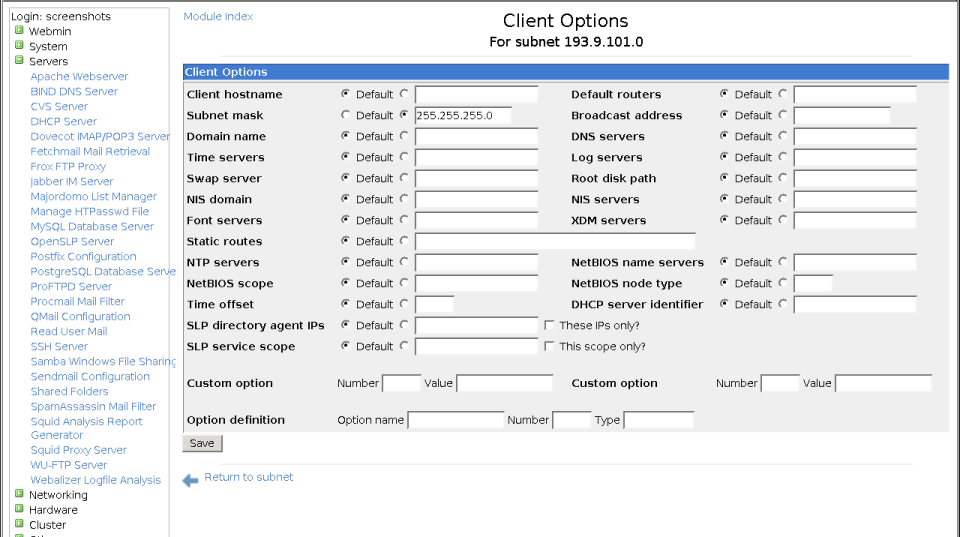
Task: Open Squid Analysis Report Generator module
Action: tap(86, 428)
